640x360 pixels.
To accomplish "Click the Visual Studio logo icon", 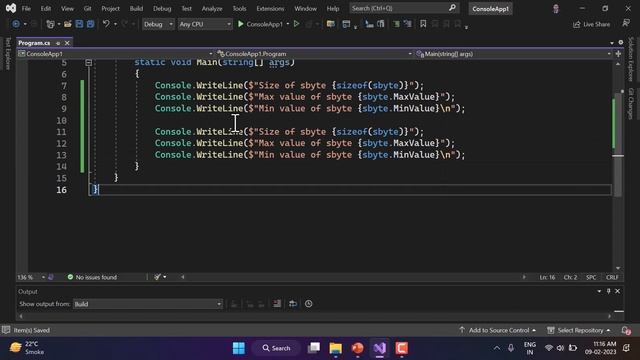I will [11, 8].
